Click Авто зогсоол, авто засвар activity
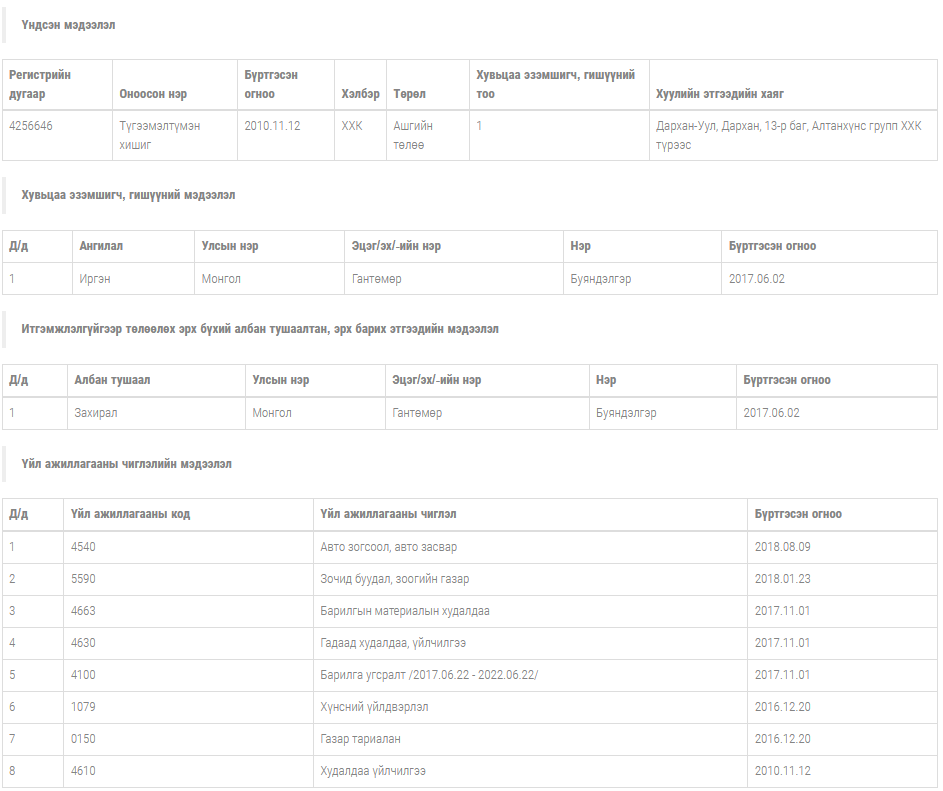943x791 pixels. click(x=389, y=547)
